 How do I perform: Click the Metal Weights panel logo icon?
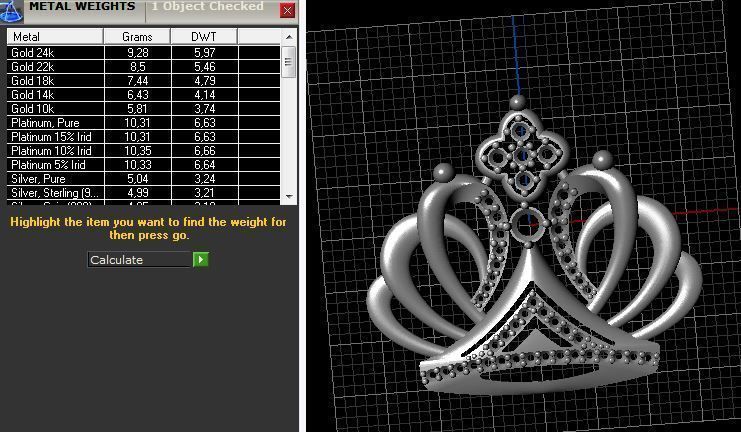[11, 11]
